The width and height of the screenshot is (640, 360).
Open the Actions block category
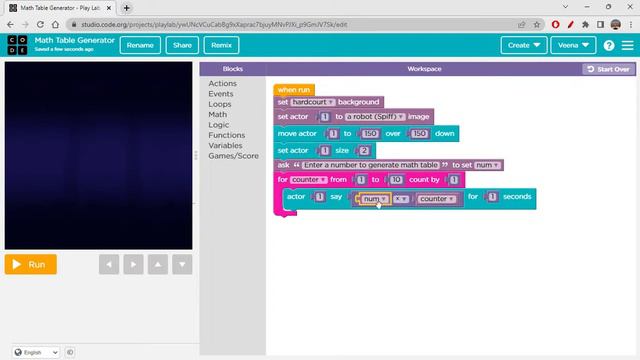point(222,83)
